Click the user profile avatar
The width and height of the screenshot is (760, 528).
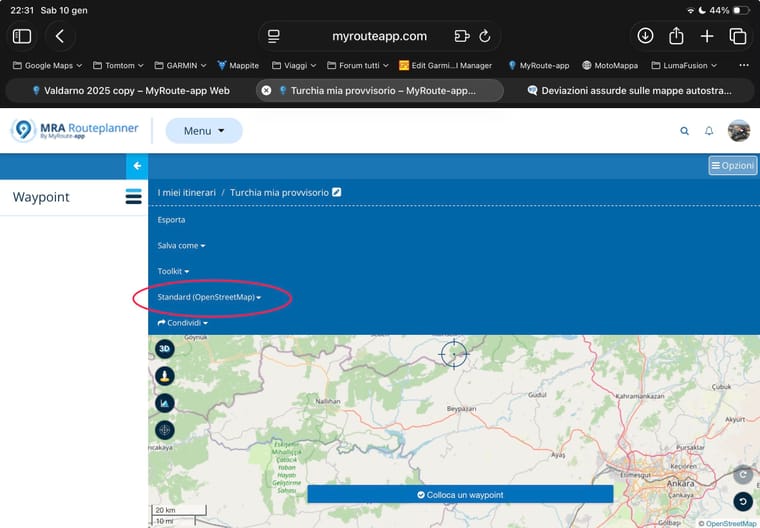point(739,131)
